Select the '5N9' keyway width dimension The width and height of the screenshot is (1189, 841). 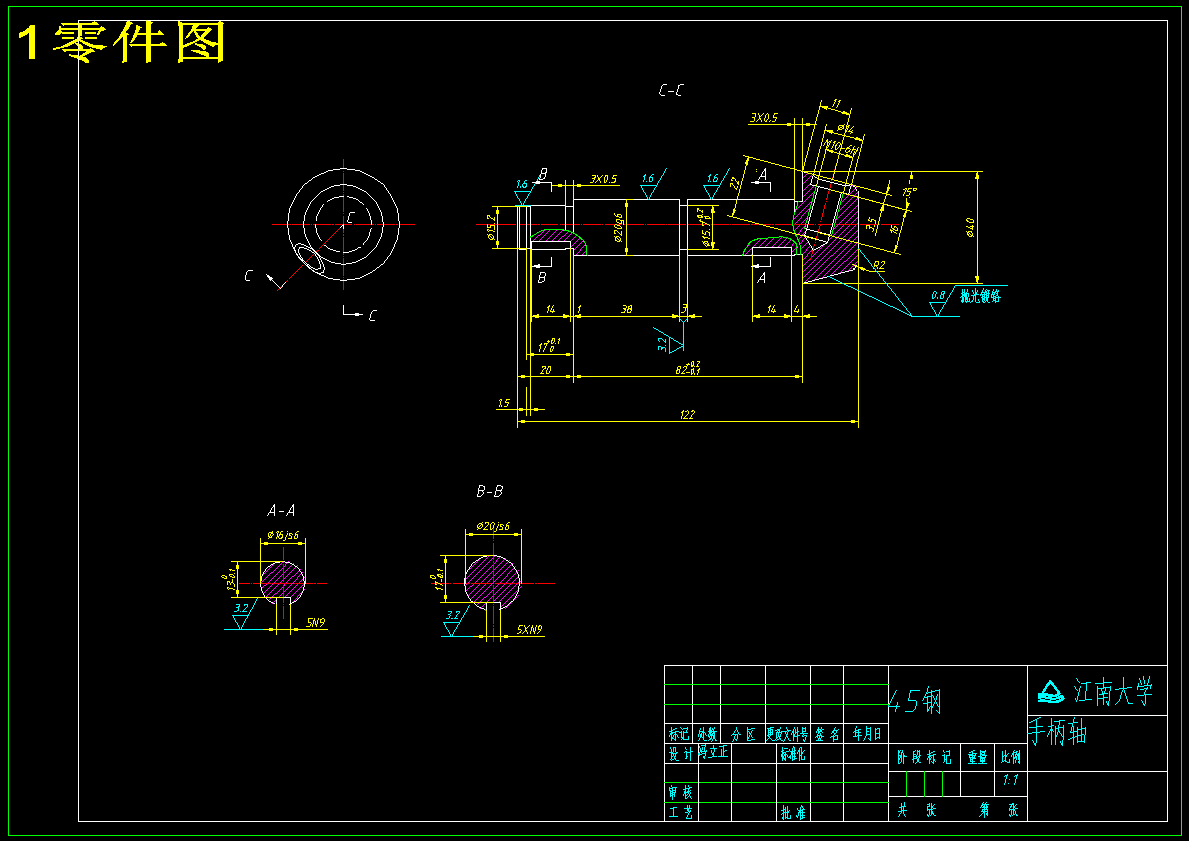click(x=315, y=623)
